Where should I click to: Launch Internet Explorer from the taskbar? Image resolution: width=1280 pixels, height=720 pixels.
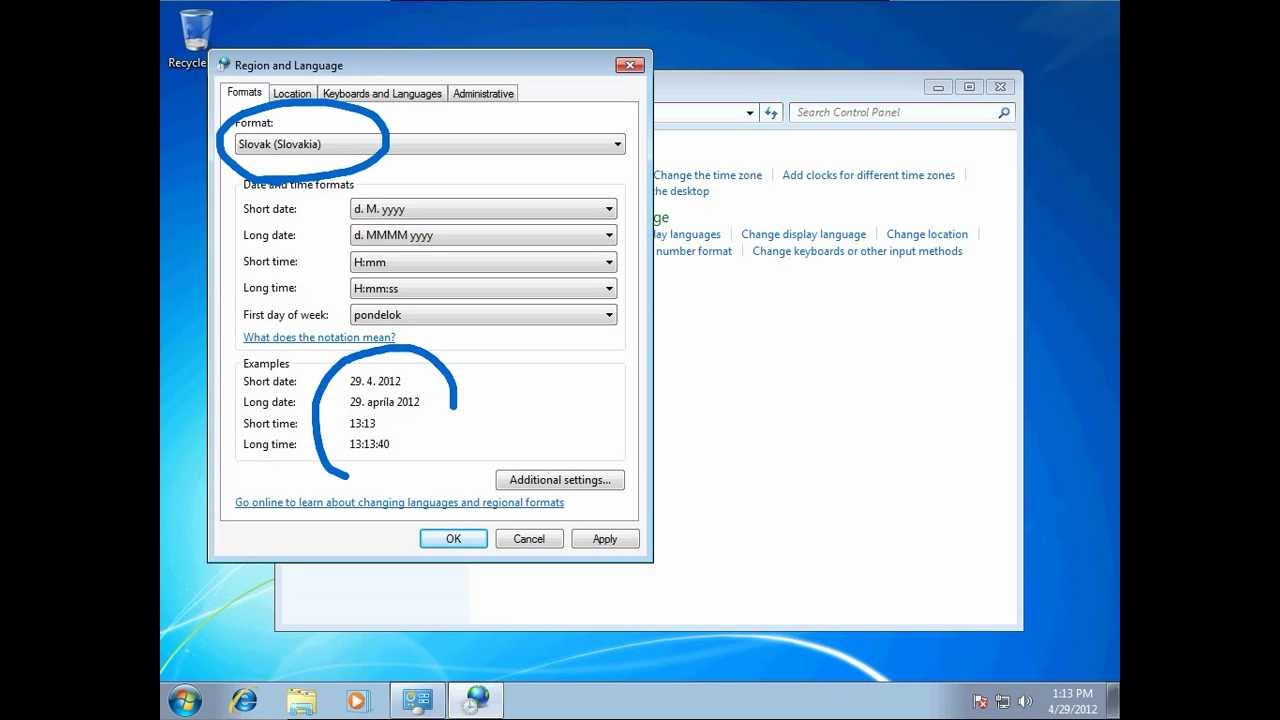click(243, 701)
